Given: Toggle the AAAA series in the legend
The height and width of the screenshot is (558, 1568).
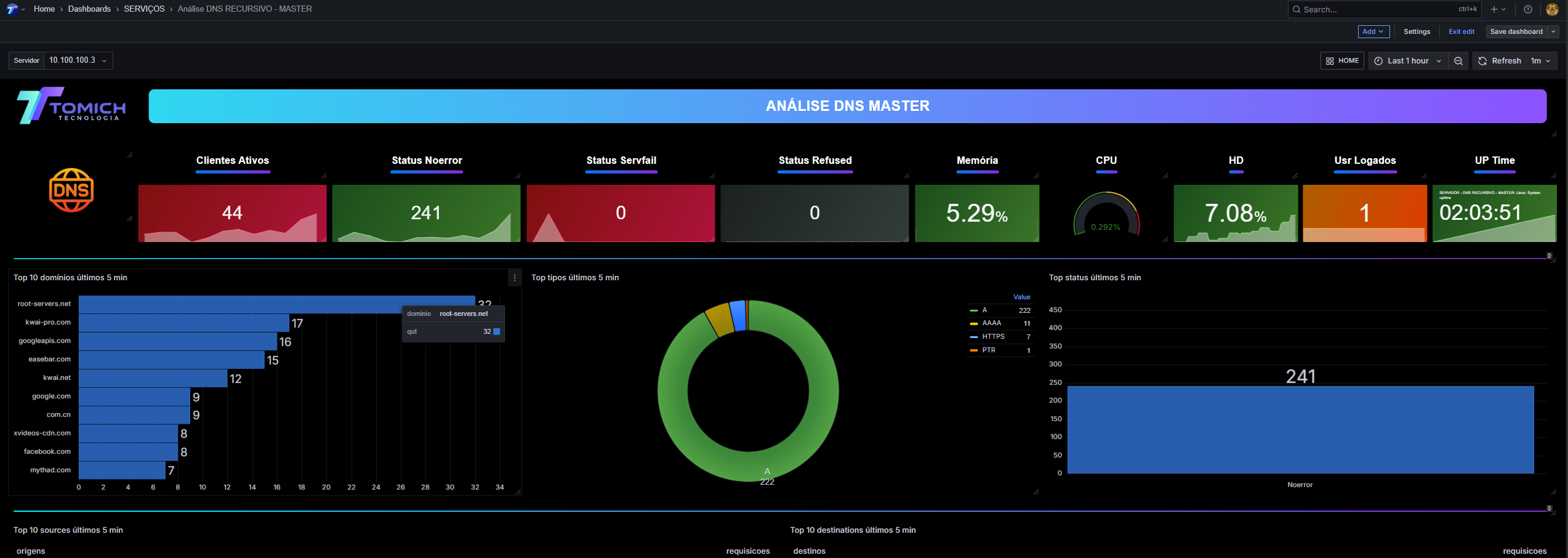Looking at the screenshot, I should (x=991, y=323).
